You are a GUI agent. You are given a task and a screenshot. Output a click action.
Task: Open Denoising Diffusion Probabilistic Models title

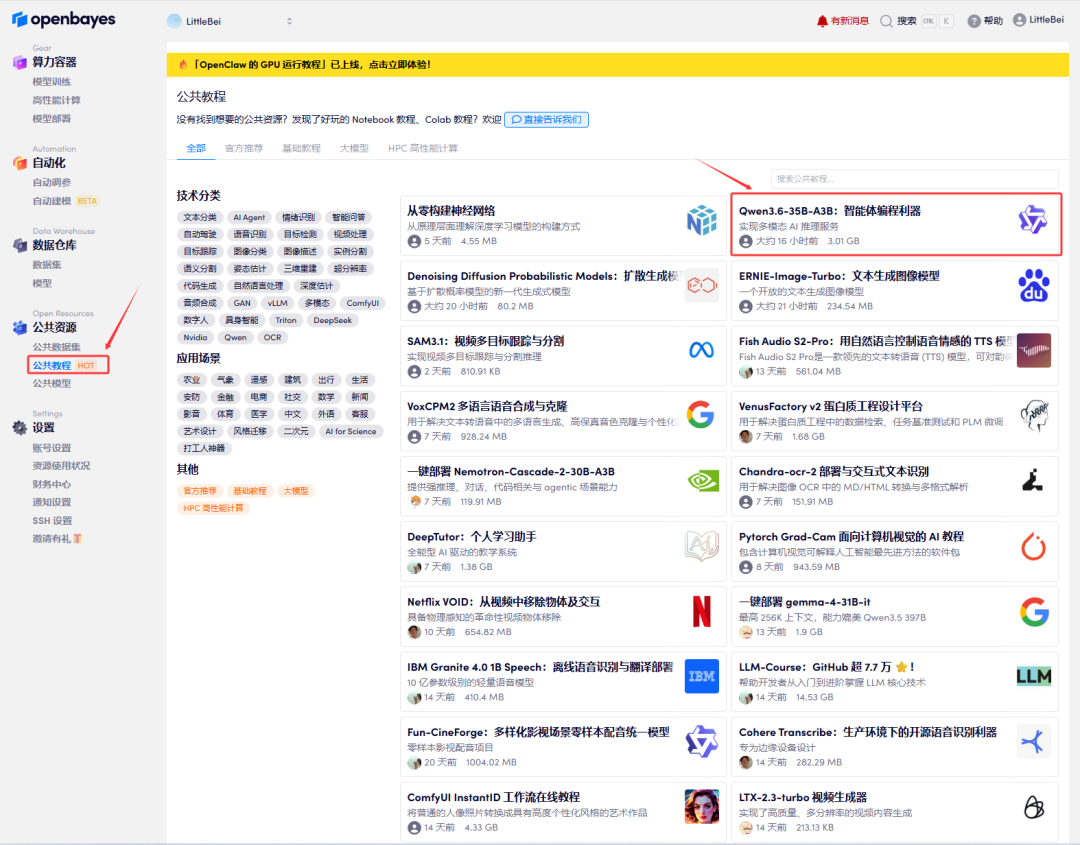542,276
